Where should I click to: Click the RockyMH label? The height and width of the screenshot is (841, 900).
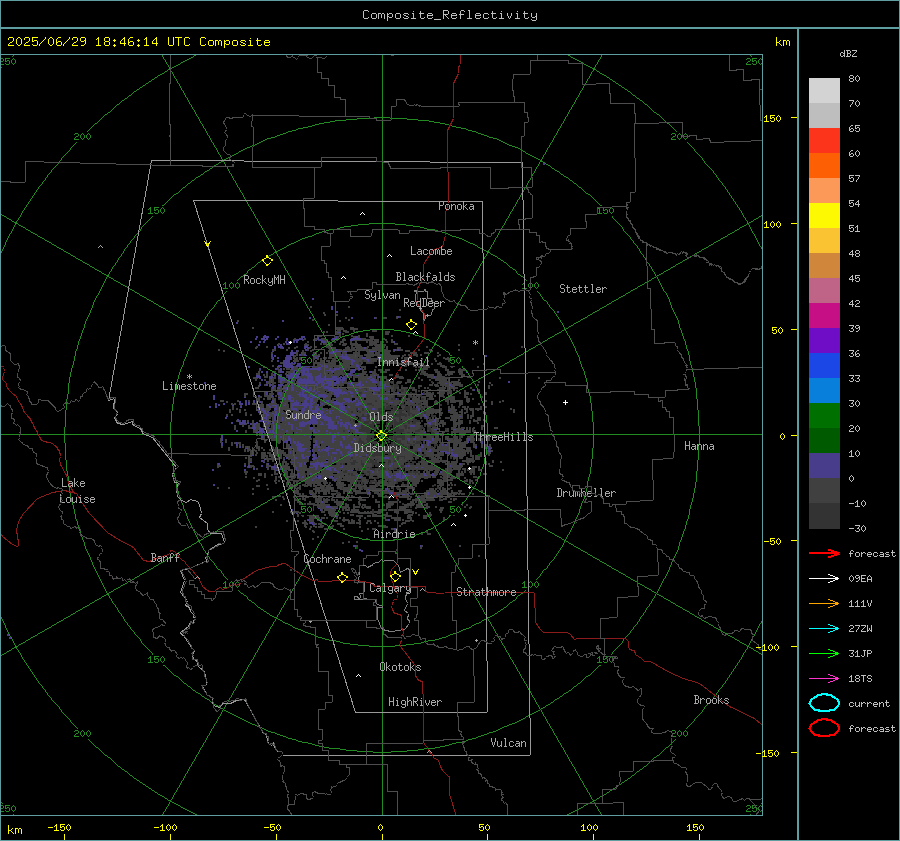[x=264, y=280]
